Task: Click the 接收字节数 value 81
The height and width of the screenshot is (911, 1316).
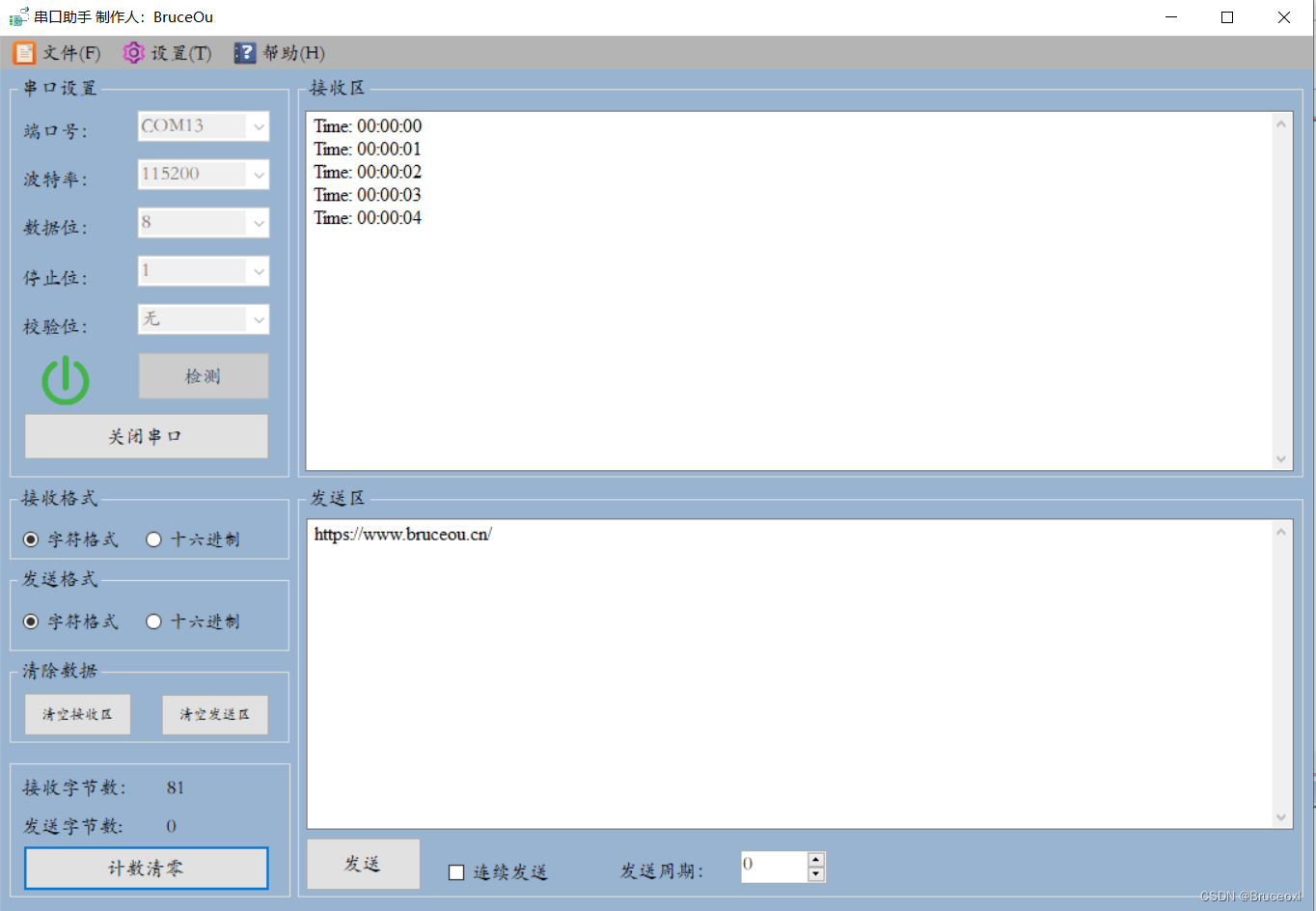Action: point(175,787)
